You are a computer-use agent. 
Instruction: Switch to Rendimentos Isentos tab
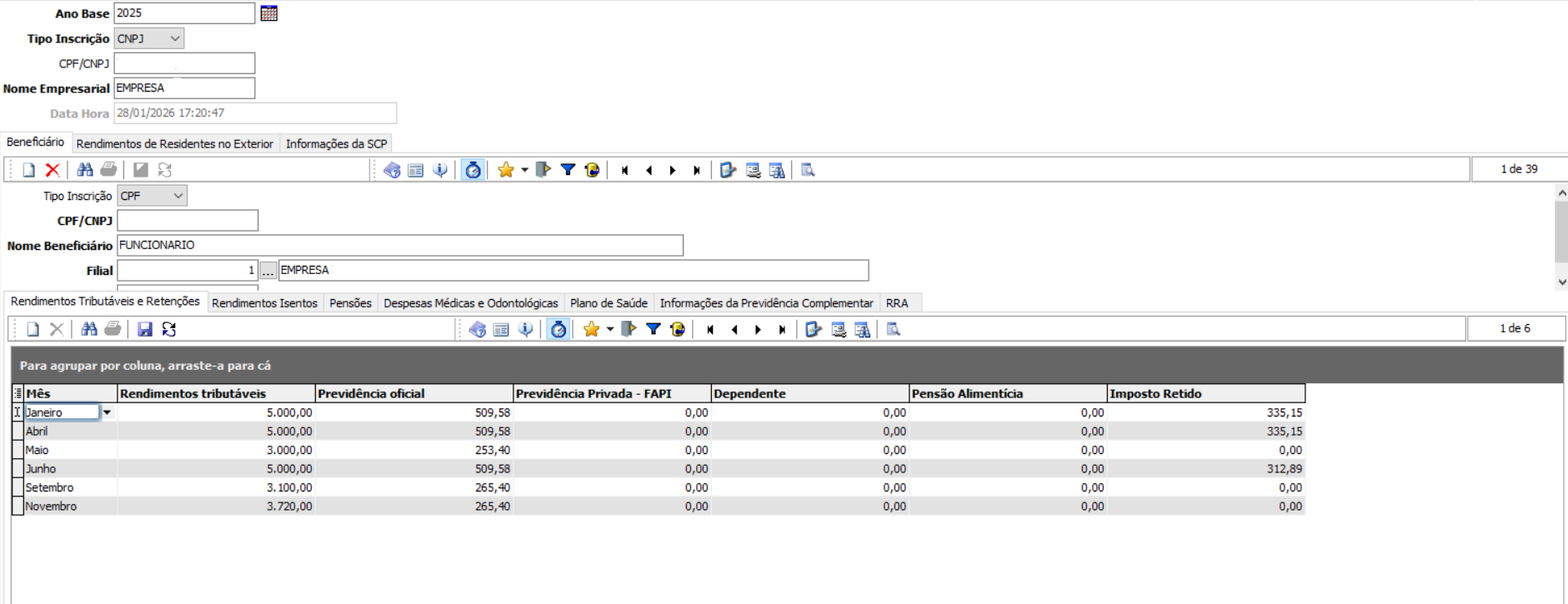pos(264,303)
